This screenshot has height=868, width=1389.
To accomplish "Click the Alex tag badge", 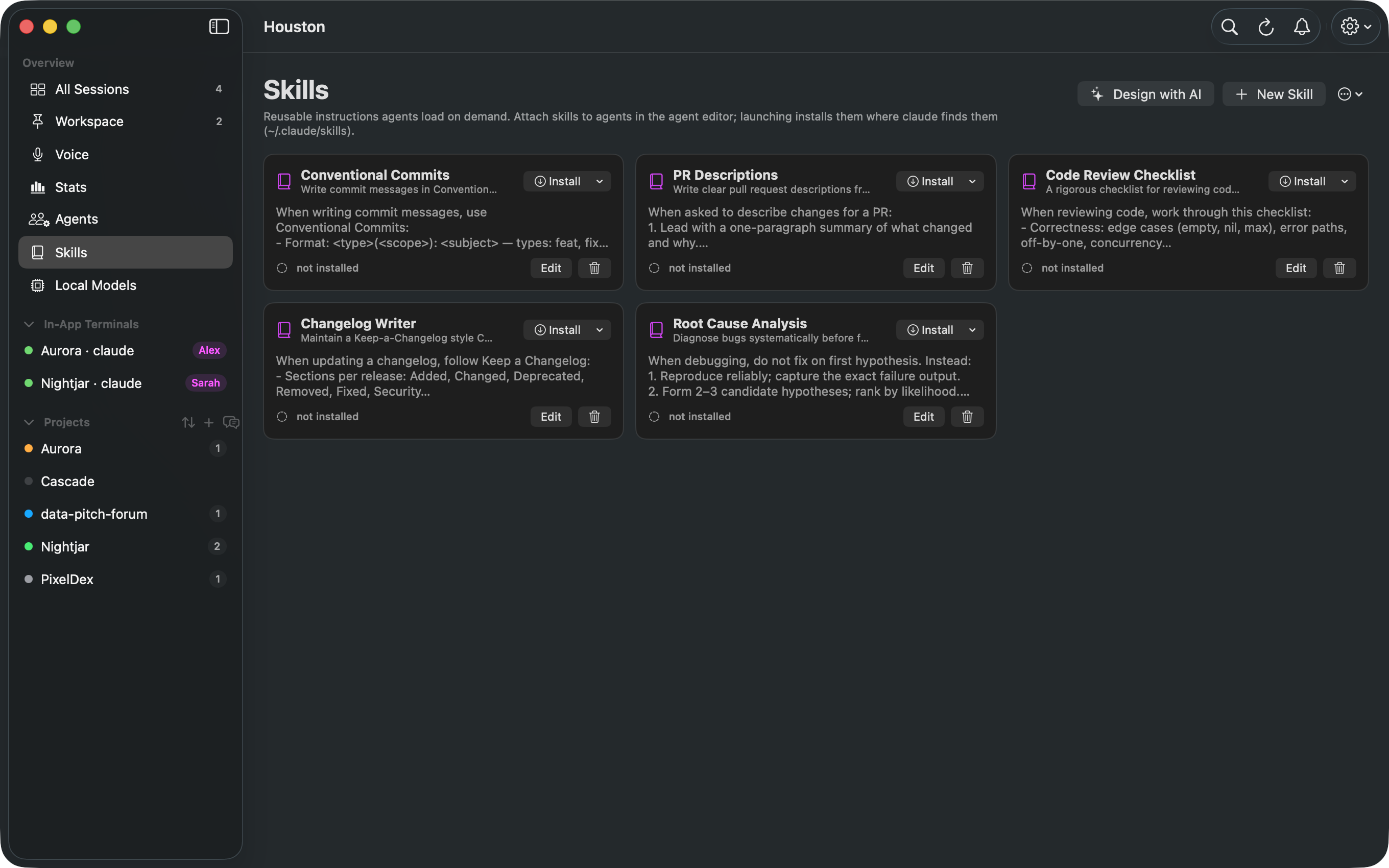I will click(209, 350).
